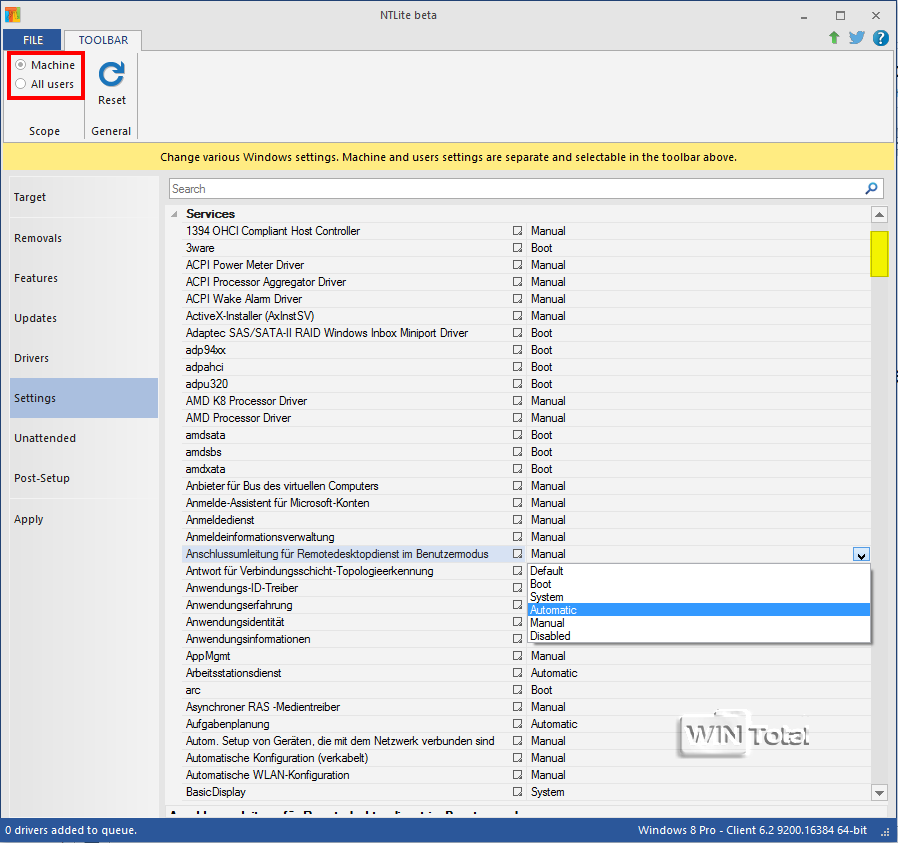Open the blue help question icon
This screenshot has height=843, width=898.
pos(880,38)
